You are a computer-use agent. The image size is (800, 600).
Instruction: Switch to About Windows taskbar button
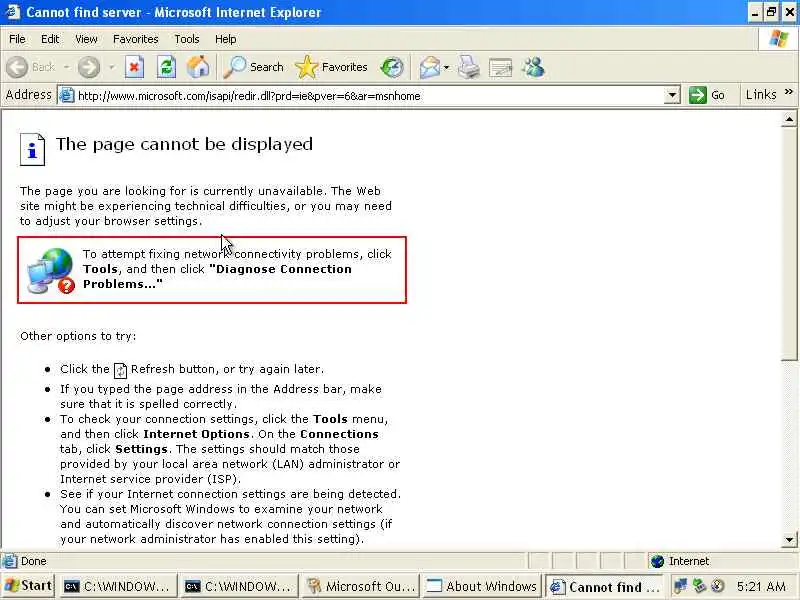pos(482,587)
